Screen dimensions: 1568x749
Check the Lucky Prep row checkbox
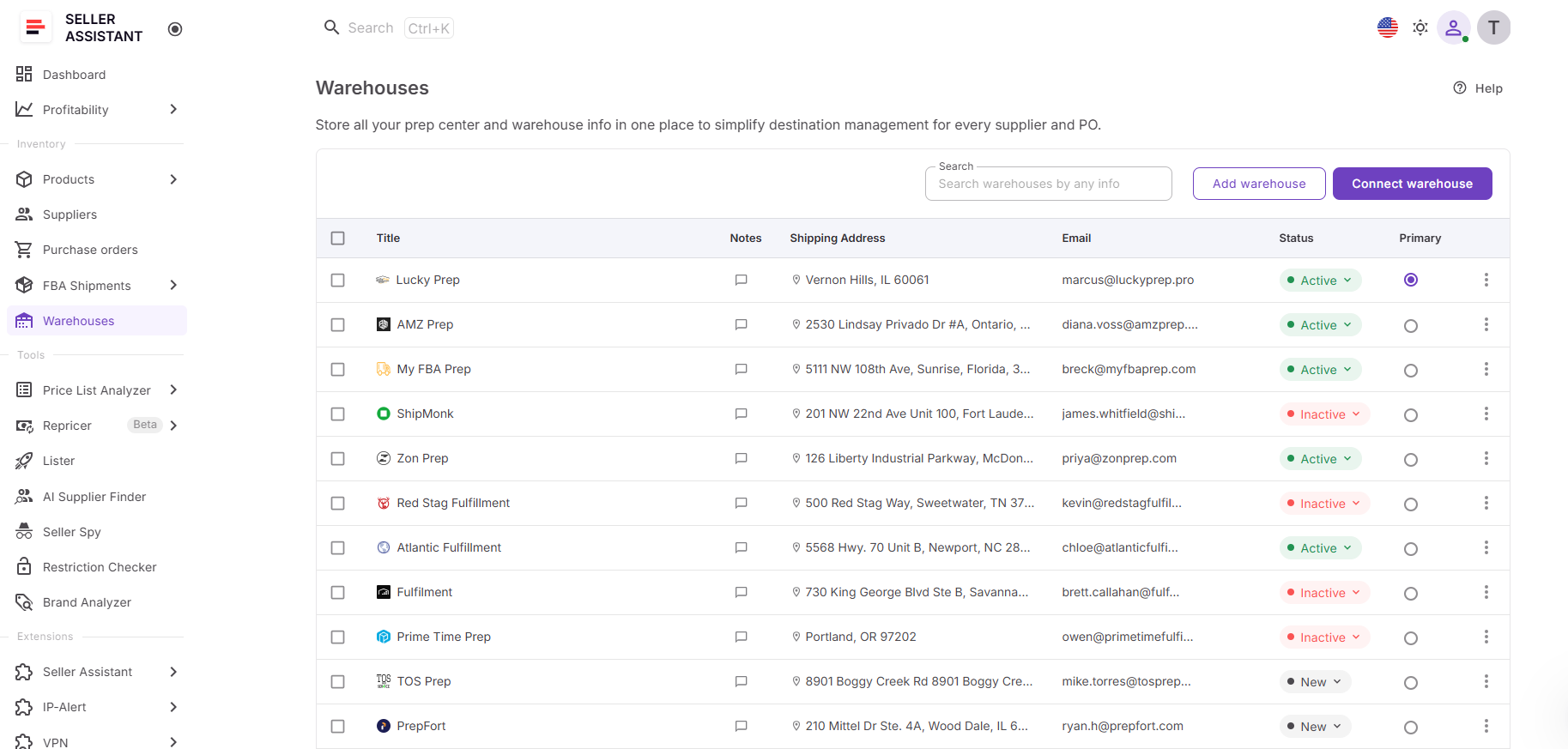pos(338,281)
